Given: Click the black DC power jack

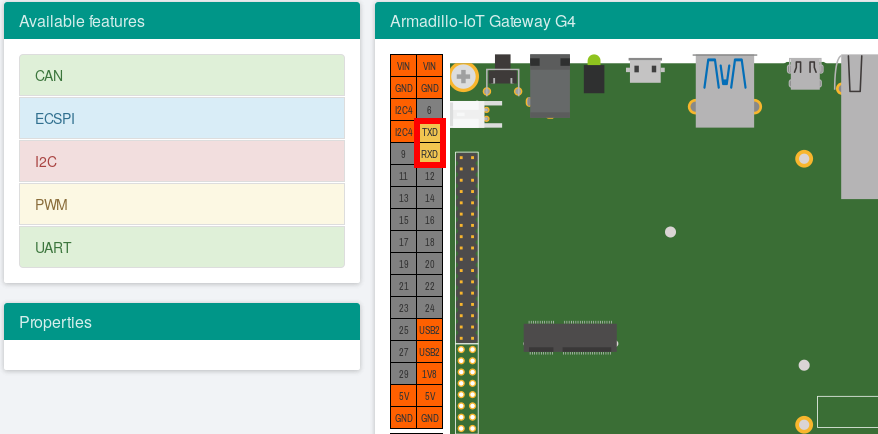Looking at the screenshot, I should pyautogui.click(x=549, y=85).
